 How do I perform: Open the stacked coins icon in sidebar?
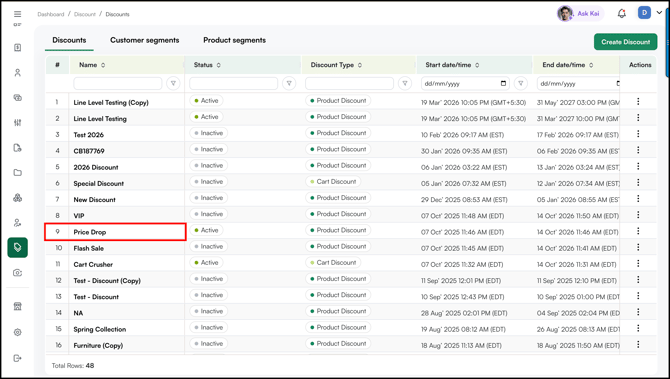click(18, 97)
